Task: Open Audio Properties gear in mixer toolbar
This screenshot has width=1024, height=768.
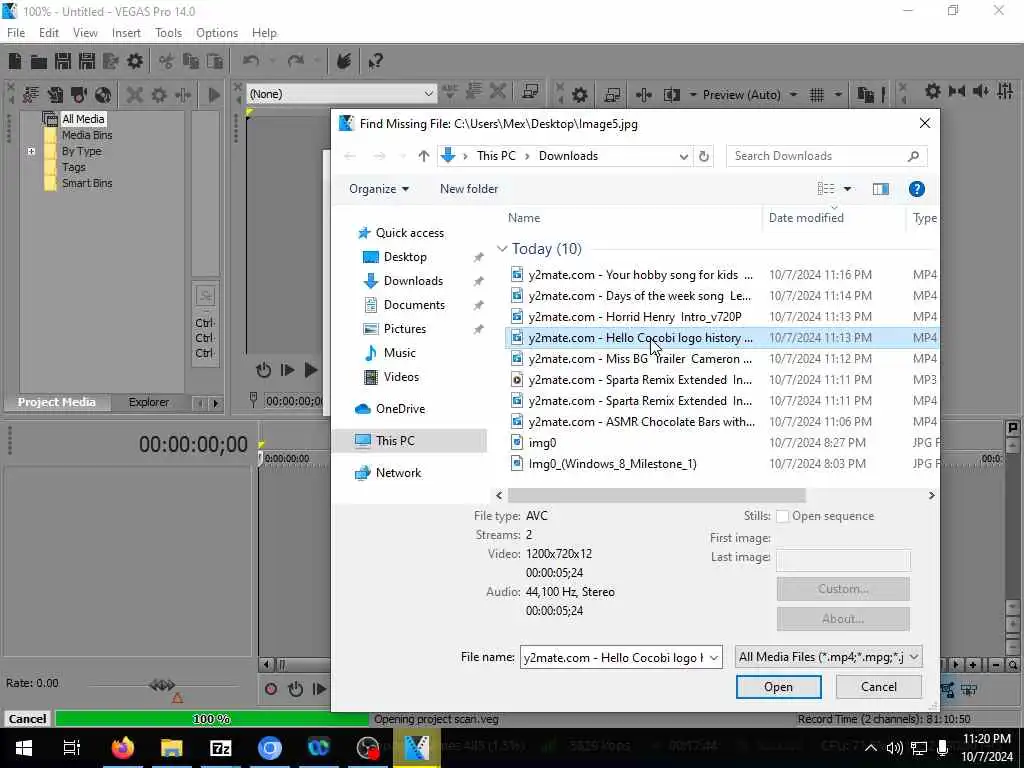Action: [933, 91]
